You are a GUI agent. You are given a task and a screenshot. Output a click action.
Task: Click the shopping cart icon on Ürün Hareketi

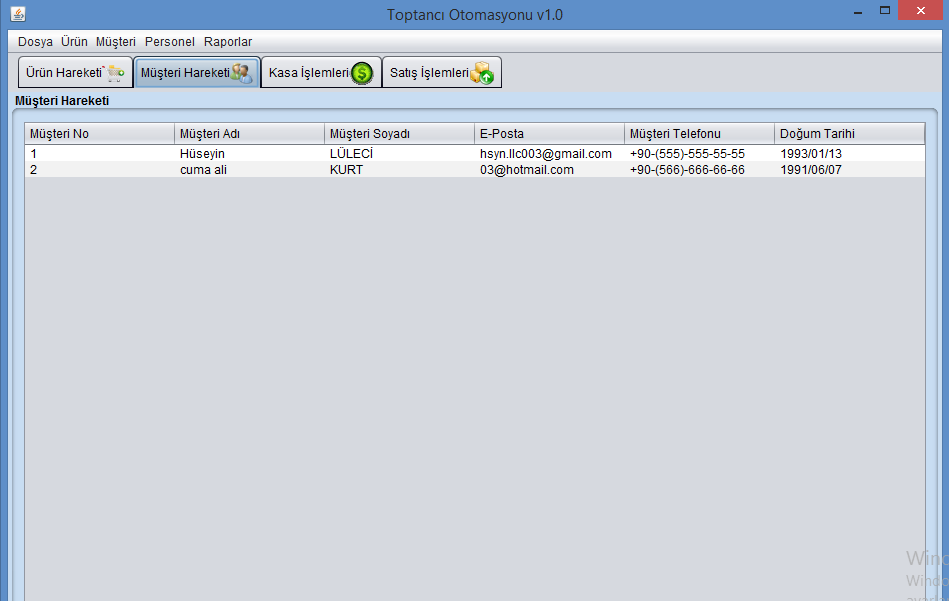click(x=116, y=73)
